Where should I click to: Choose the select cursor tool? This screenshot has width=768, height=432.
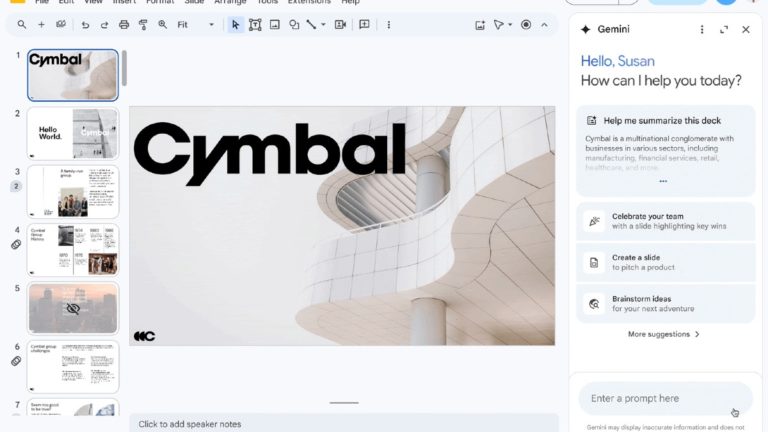tap(236, 24)
